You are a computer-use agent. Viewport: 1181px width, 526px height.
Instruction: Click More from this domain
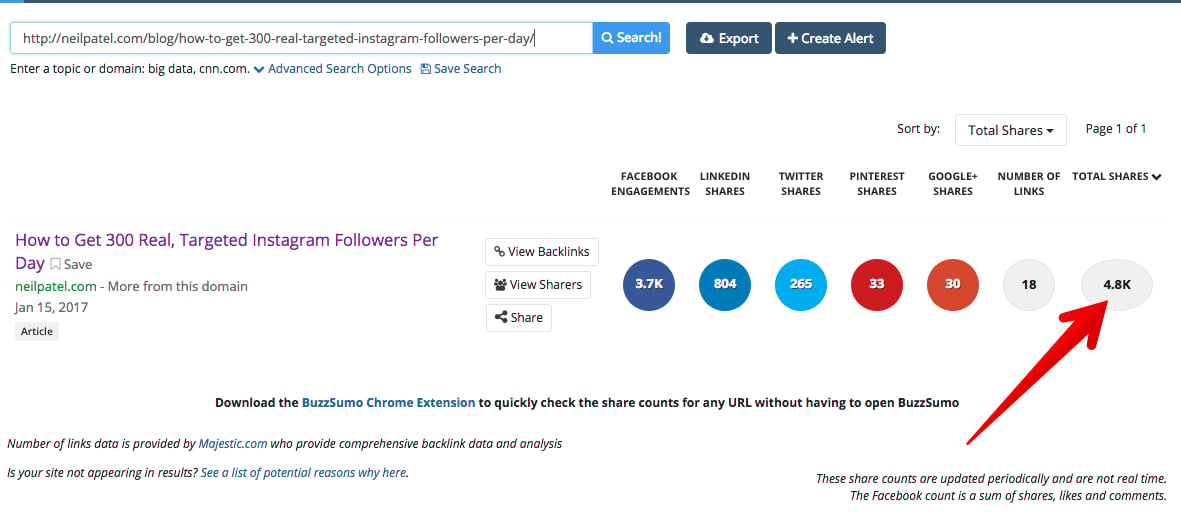point(178,286)
